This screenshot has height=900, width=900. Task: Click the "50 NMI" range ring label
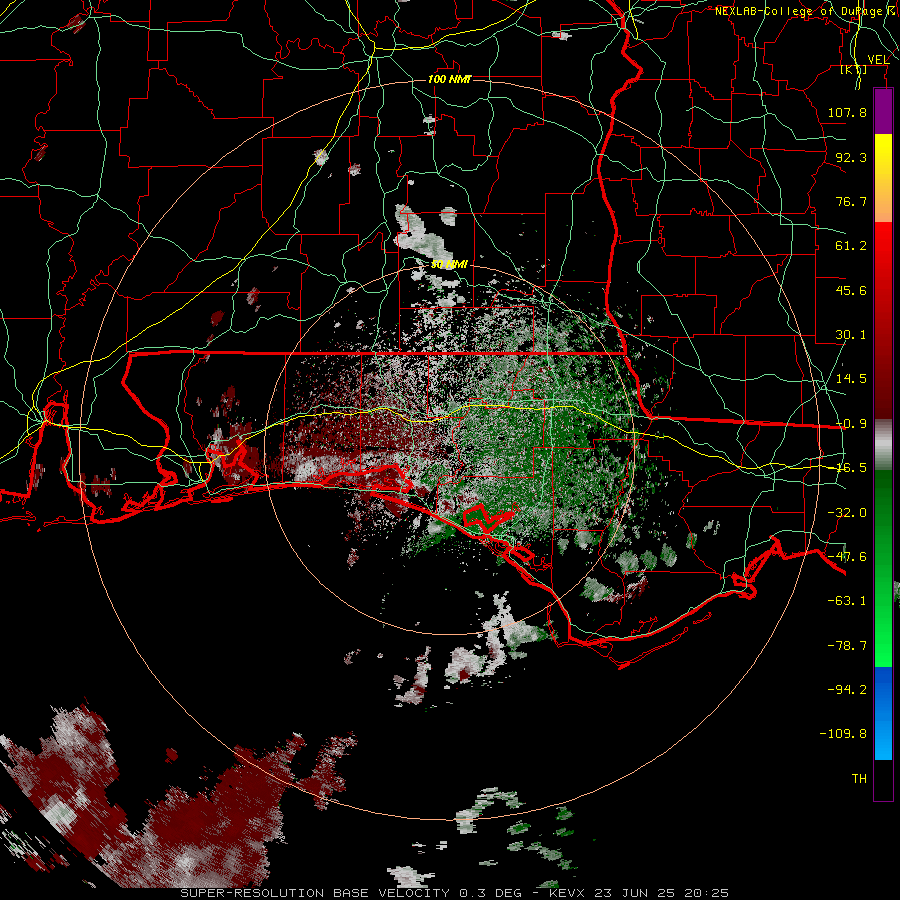449,265
